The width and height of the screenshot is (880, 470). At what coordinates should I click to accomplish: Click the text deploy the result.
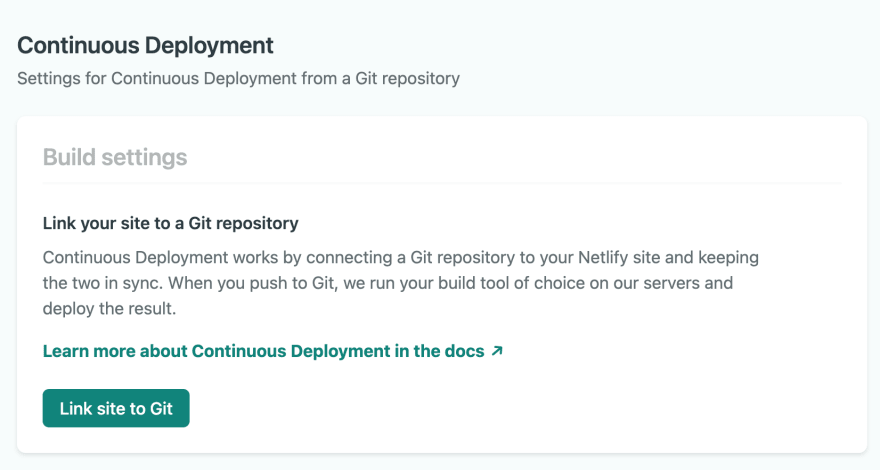[x=109, y=308]
